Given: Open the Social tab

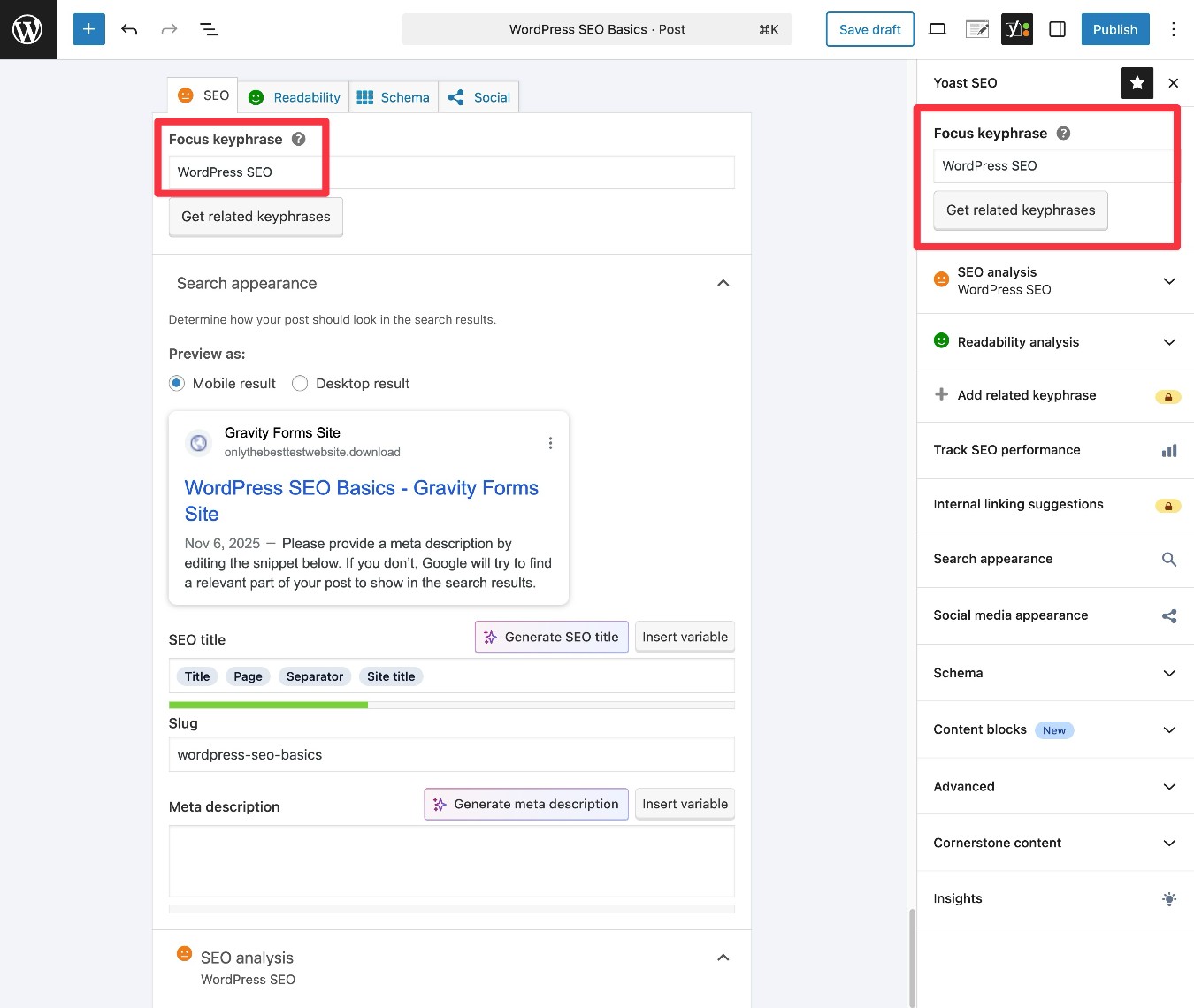Looking at the screenshot, I should [479, 96].
